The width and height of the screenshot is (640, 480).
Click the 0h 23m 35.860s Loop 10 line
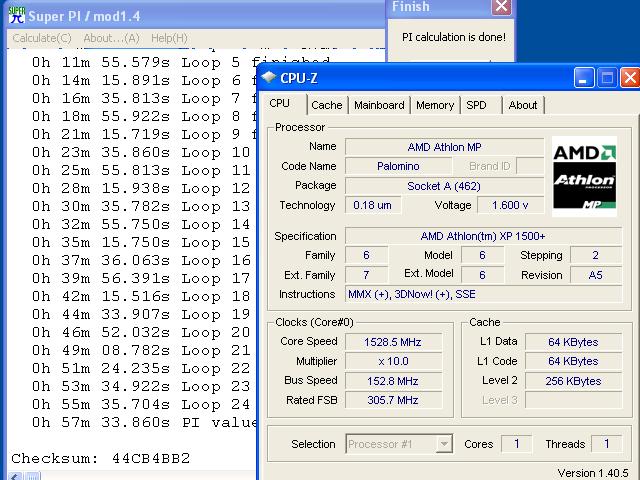pyautogui.click(x=141, y=153)
